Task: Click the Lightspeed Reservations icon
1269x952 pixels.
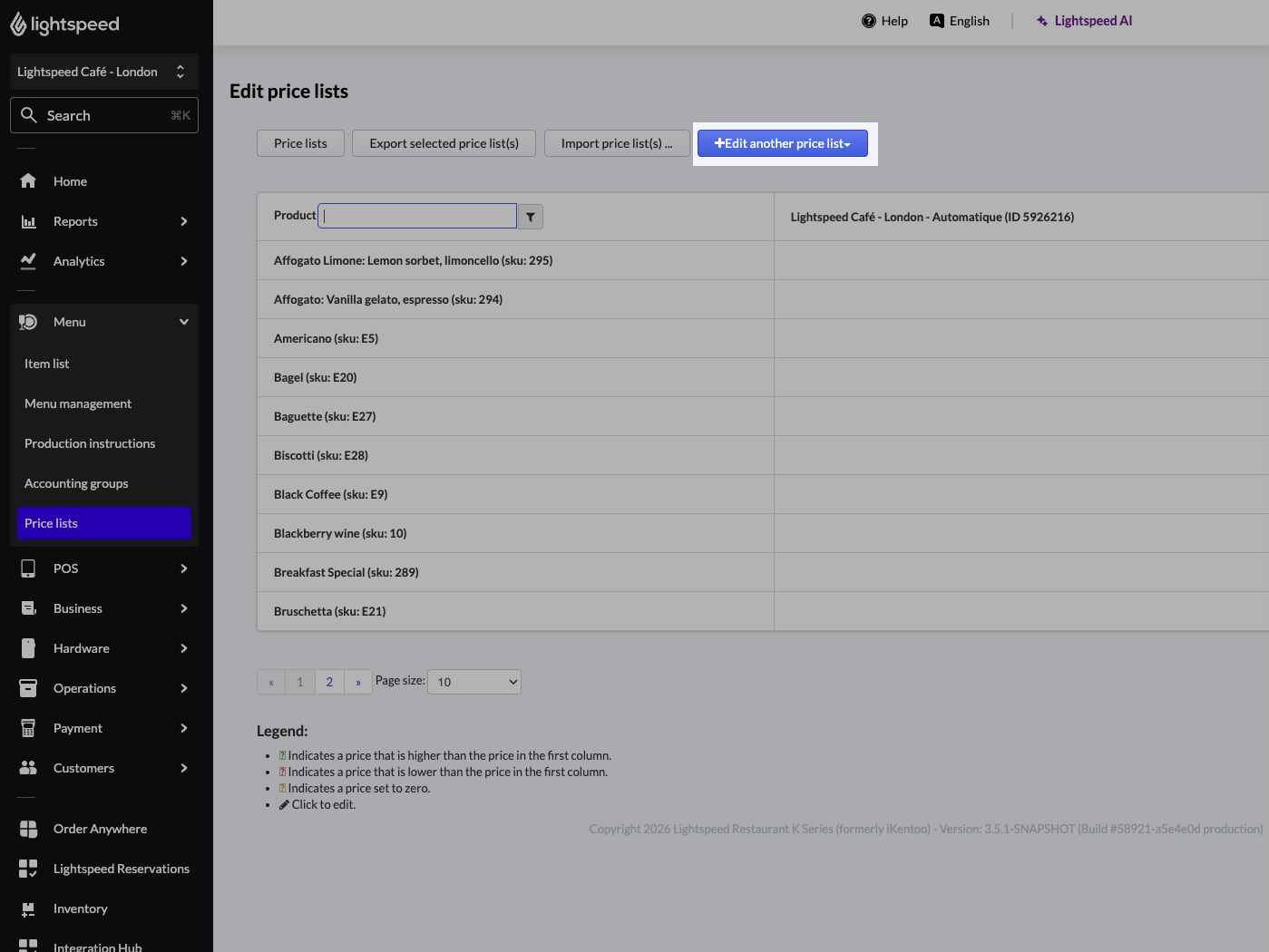Action: point(28,869)
